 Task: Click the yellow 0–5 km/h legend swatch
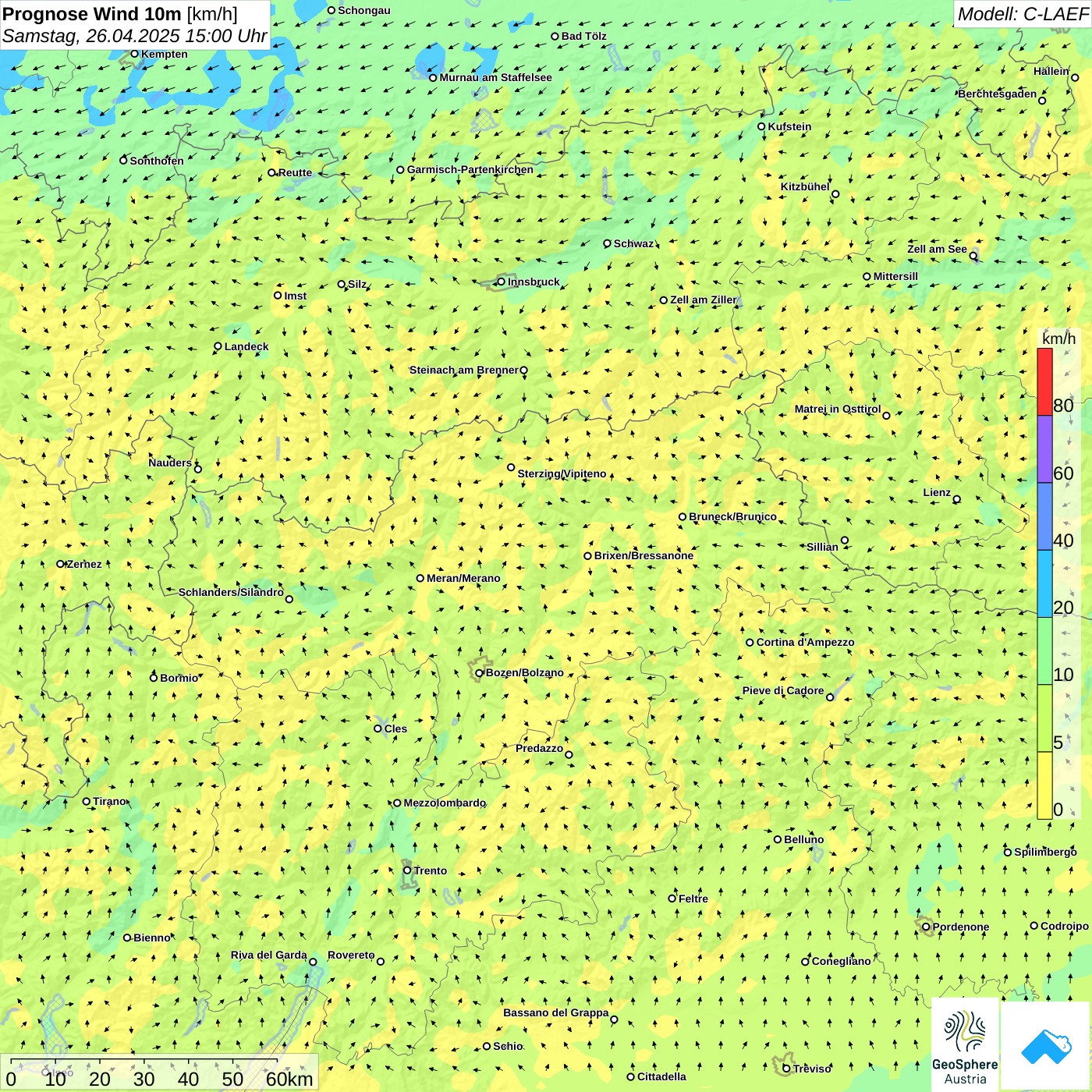[1044, 785]
